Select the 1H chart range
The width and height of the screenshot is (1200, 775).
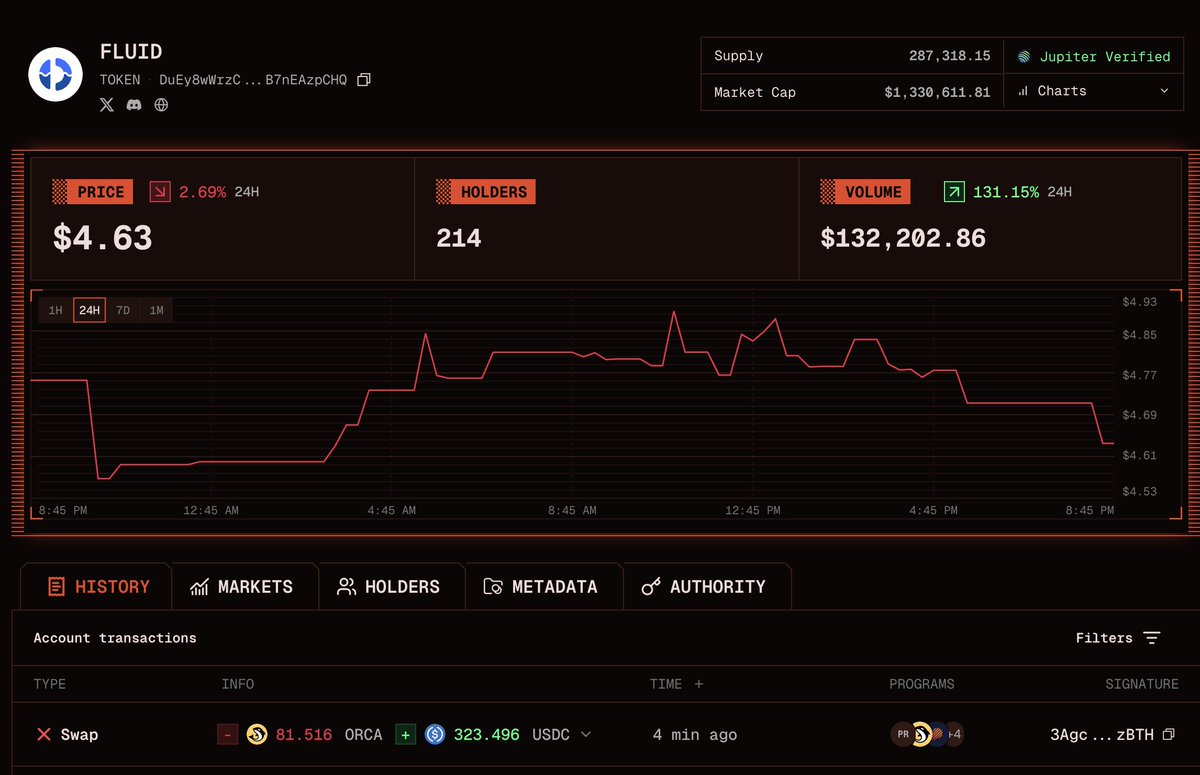click(x=56, y=311)
